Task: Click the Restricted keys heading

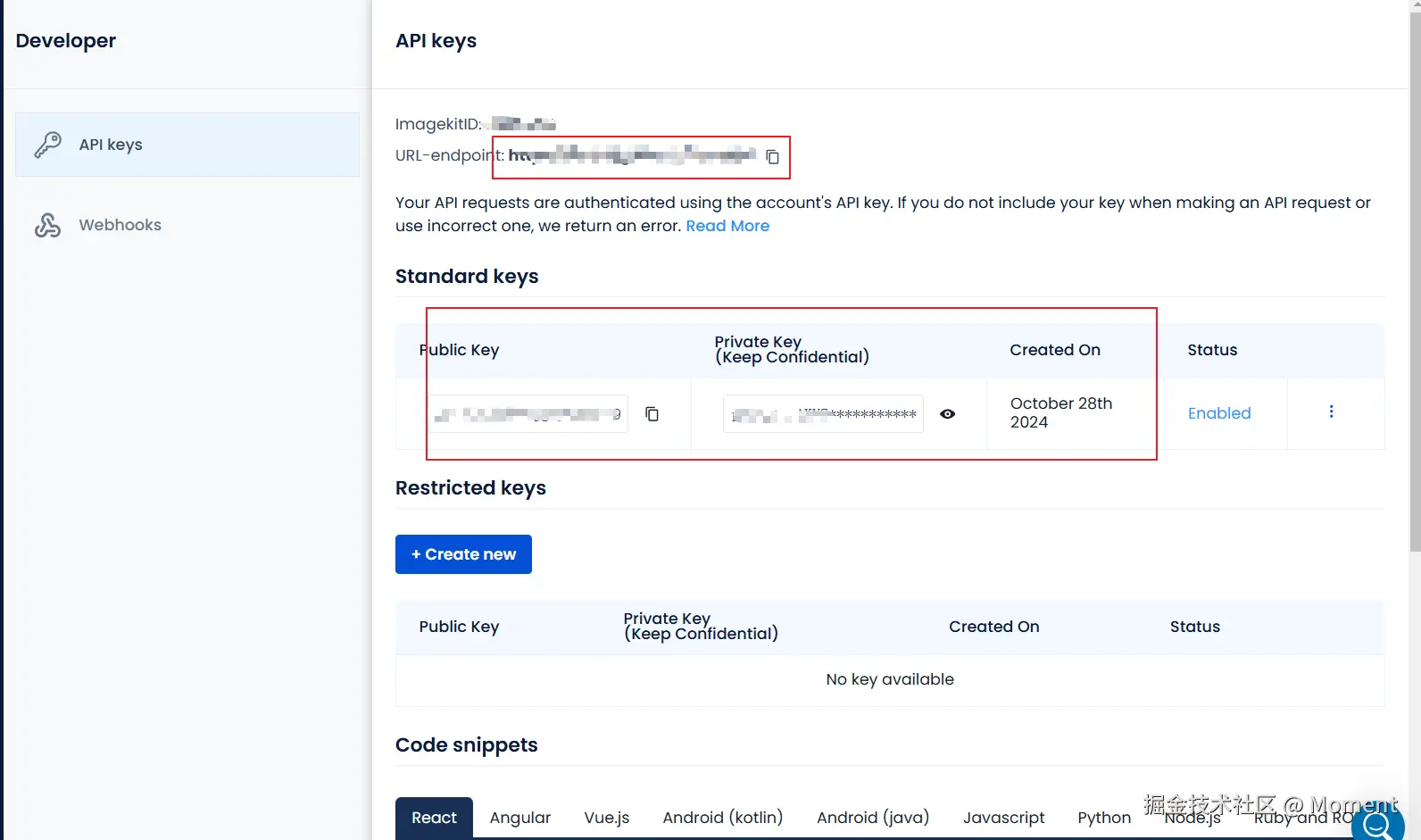Action: tap(470, 488)
